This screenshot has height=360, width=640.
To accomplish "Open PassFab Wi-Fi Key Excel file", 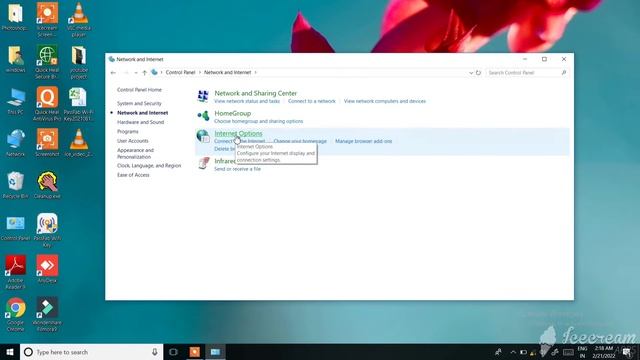I will (x=78, y=104).
